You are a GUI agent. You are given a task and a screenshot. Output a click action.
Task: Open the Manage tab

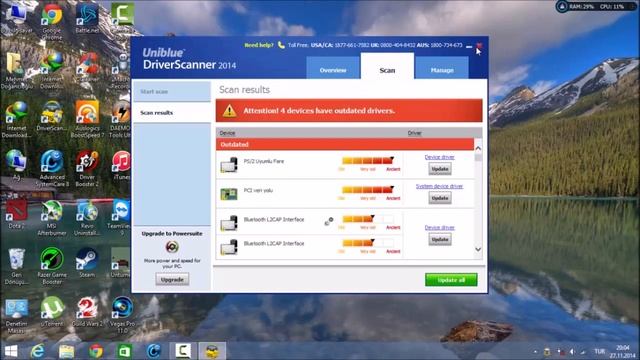click(x=442, y=68)
